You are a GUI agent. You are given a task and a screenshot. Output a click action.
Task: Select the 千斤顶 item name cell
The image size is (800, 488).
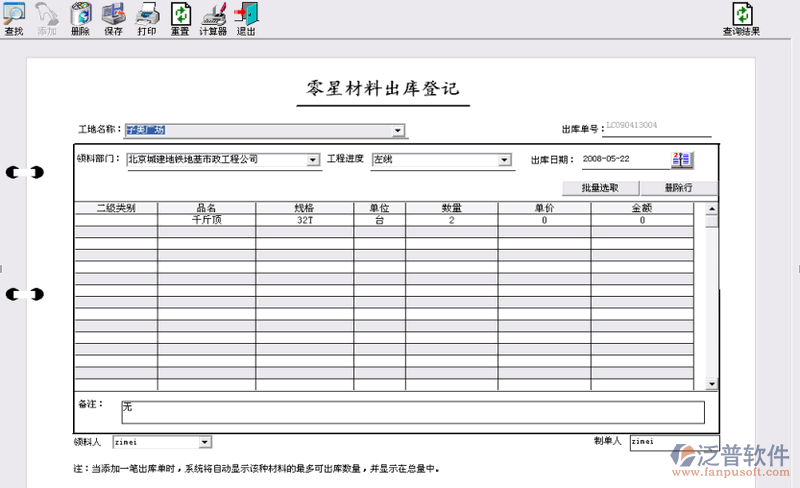(205, 220)
